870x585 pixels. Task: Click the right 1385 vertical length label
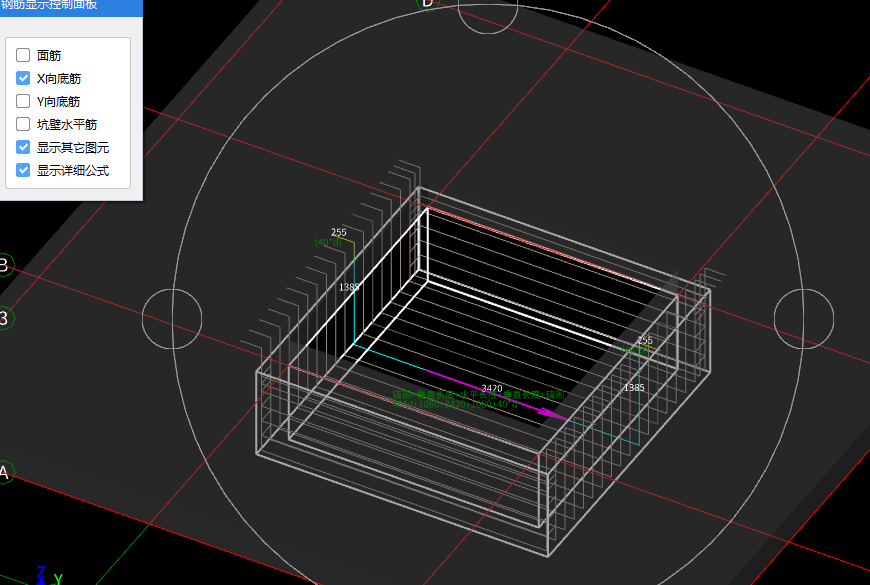[x=634, y=387]
